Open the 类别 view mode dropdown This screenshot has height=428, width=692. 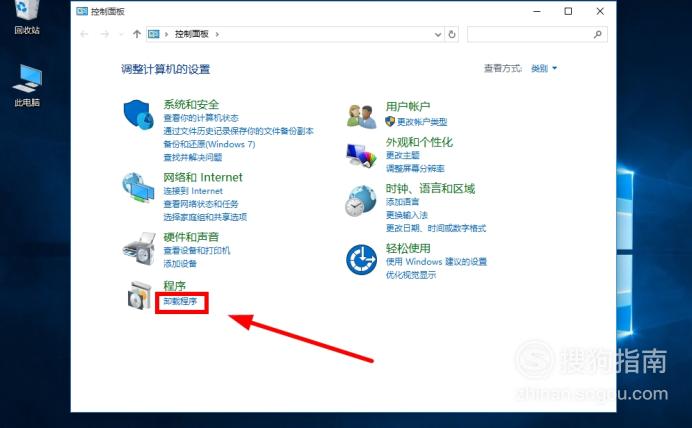[544, 68]
